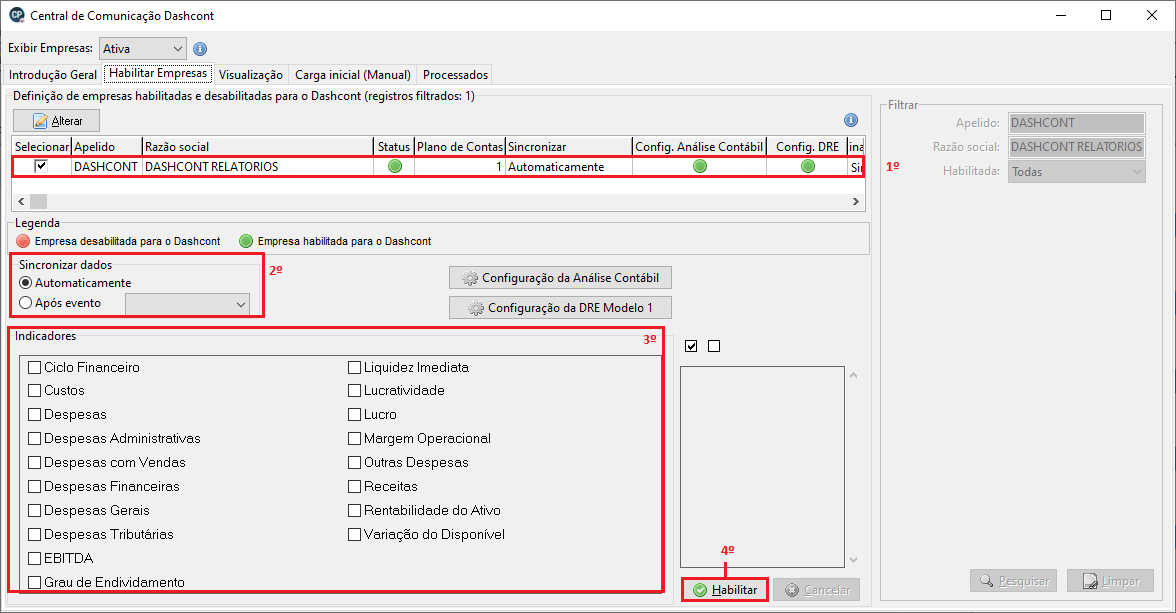Viewport: 1176px width, 613px height.
Task: Select the Automaticamente radio button
Action: point(26,283)
